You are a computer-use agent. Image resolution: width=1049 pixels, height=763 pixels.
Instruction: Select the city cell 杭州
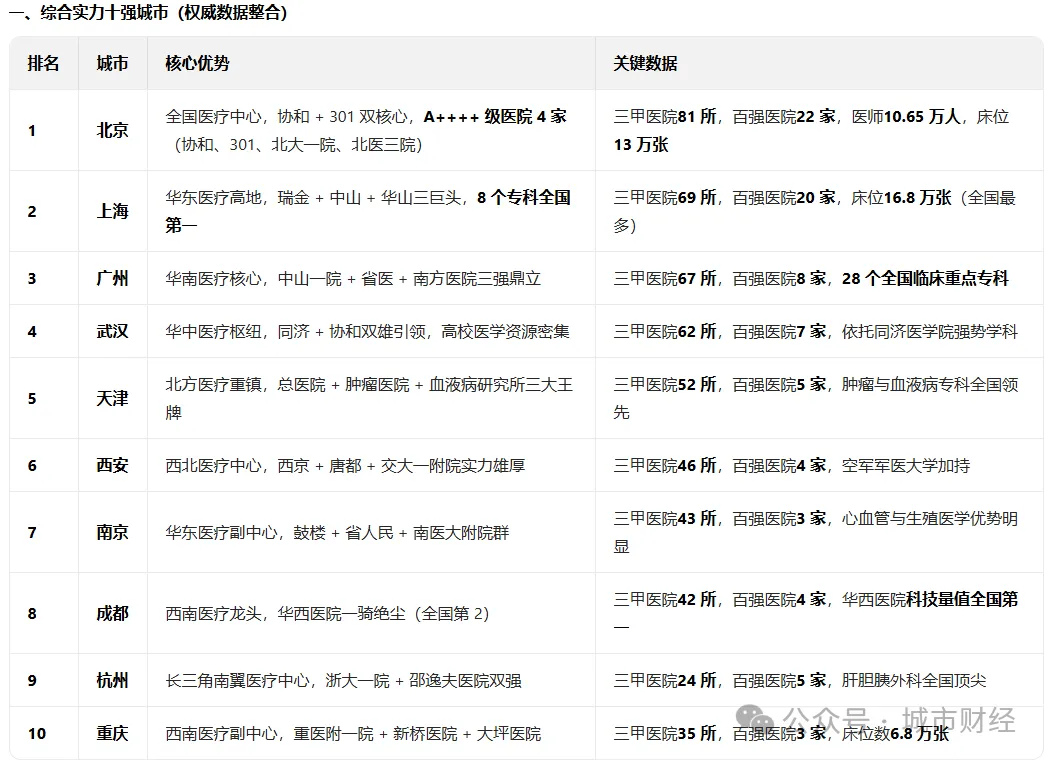pos(112,681)
